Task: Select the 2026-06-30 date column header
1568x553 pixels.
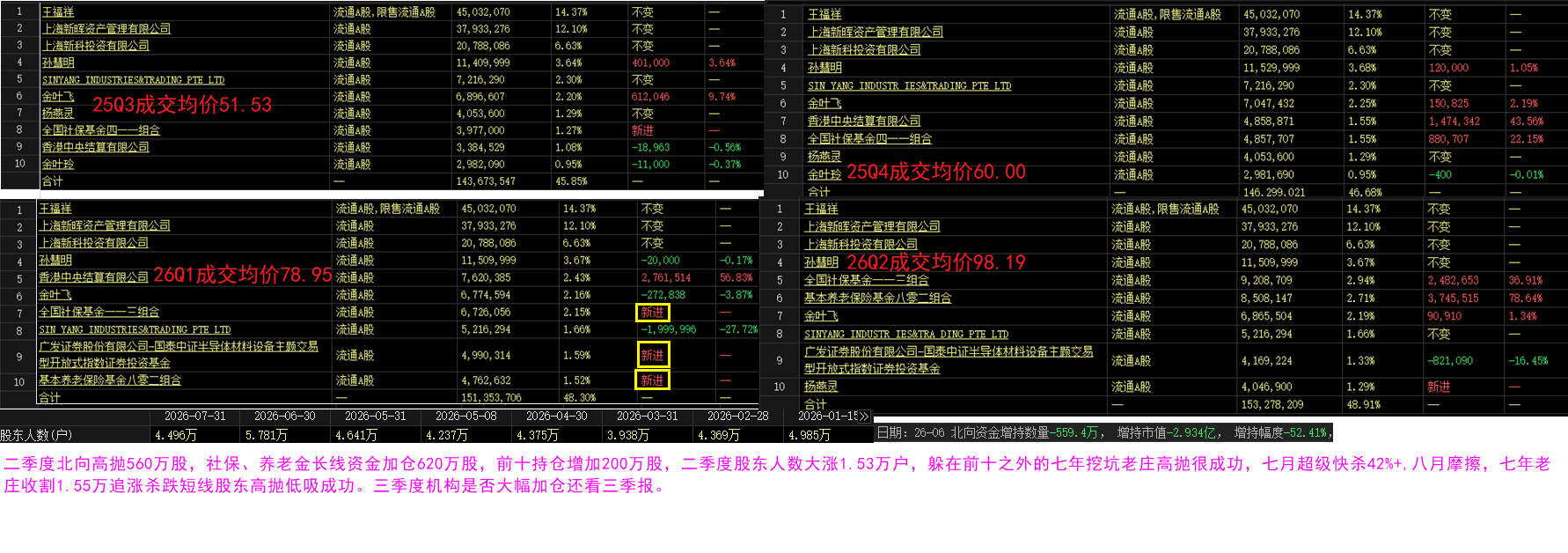Action: click(285, 417)
